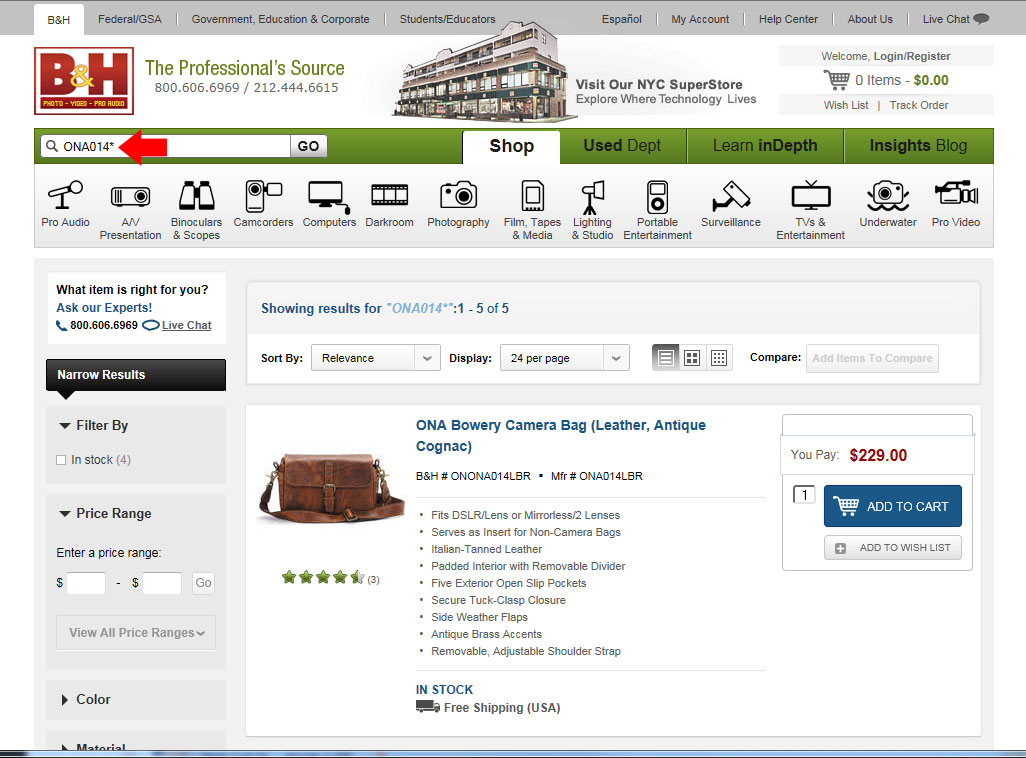Image resolution: width=1026 pixels, height=758 pixels.
Task: Switch to list view layout icon
Action: 665,358
